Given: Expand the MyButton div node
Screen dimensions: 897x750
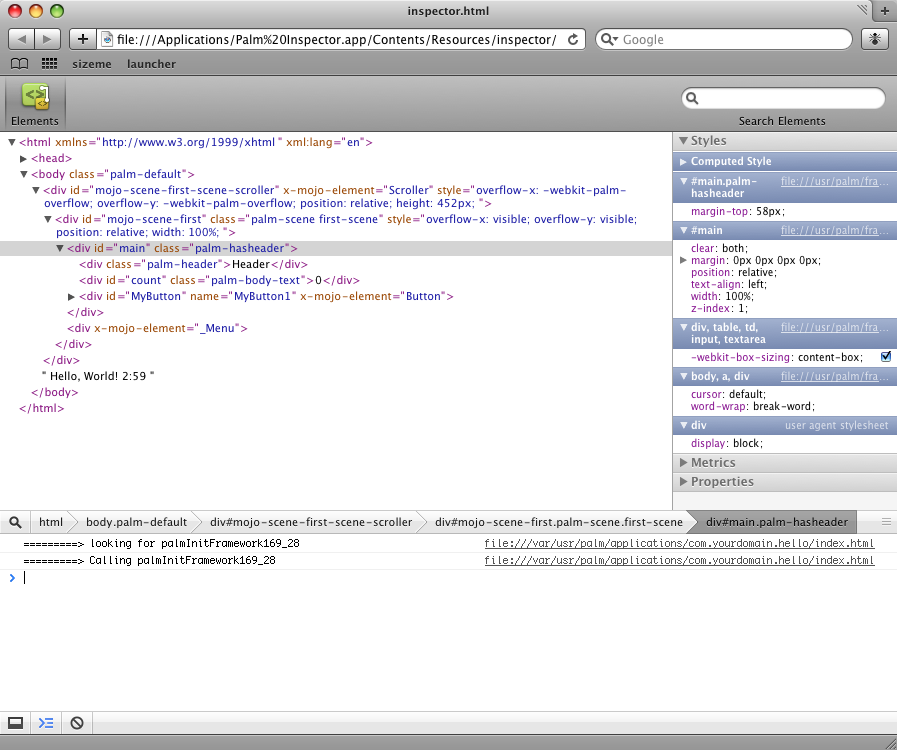Looking at the screenshot, I should [71, 297].
